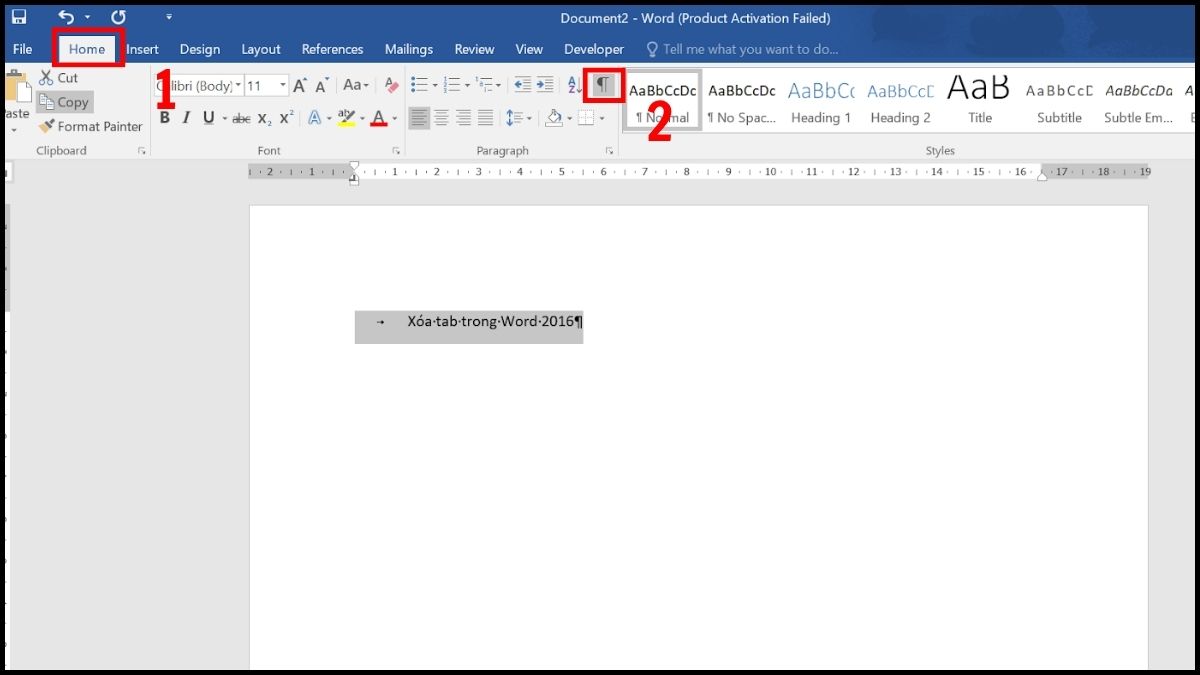Open the Bullets dropdown arrow
The width and height of the screenshot is (1200, 675).
(433, 86)
